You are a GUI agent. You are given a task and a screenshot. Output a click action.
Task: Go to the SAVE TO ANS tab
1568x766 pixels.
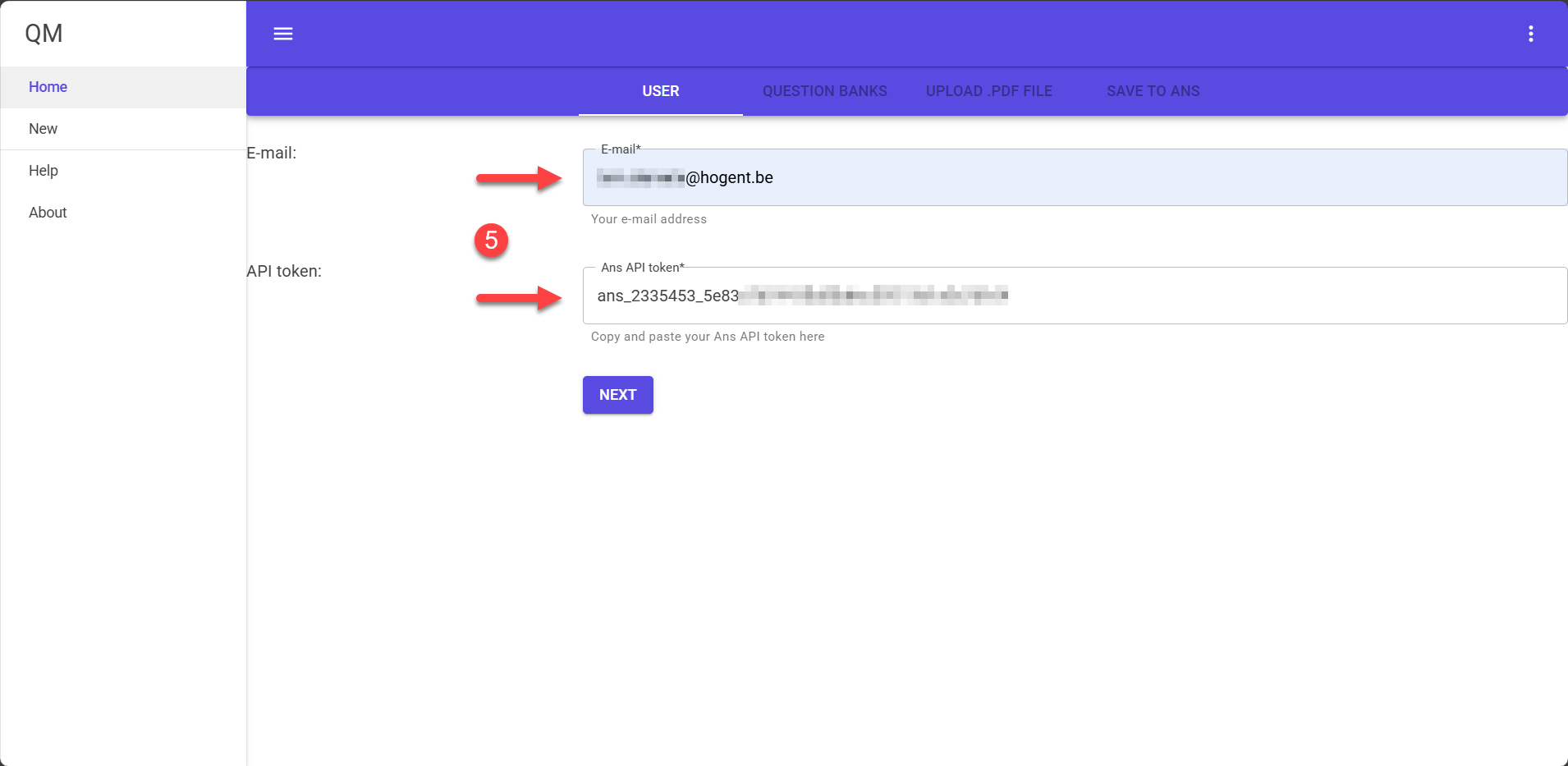coord(1153,91)
